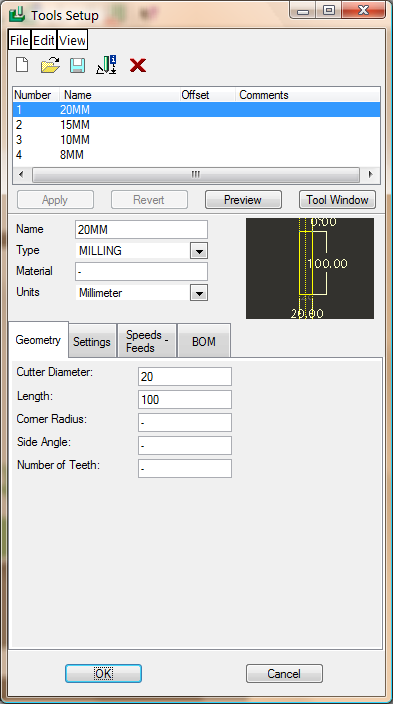This screenshot has height=704, width=393.
Task: Expand the Type MILLING dropdown
Action: point(199,251)
